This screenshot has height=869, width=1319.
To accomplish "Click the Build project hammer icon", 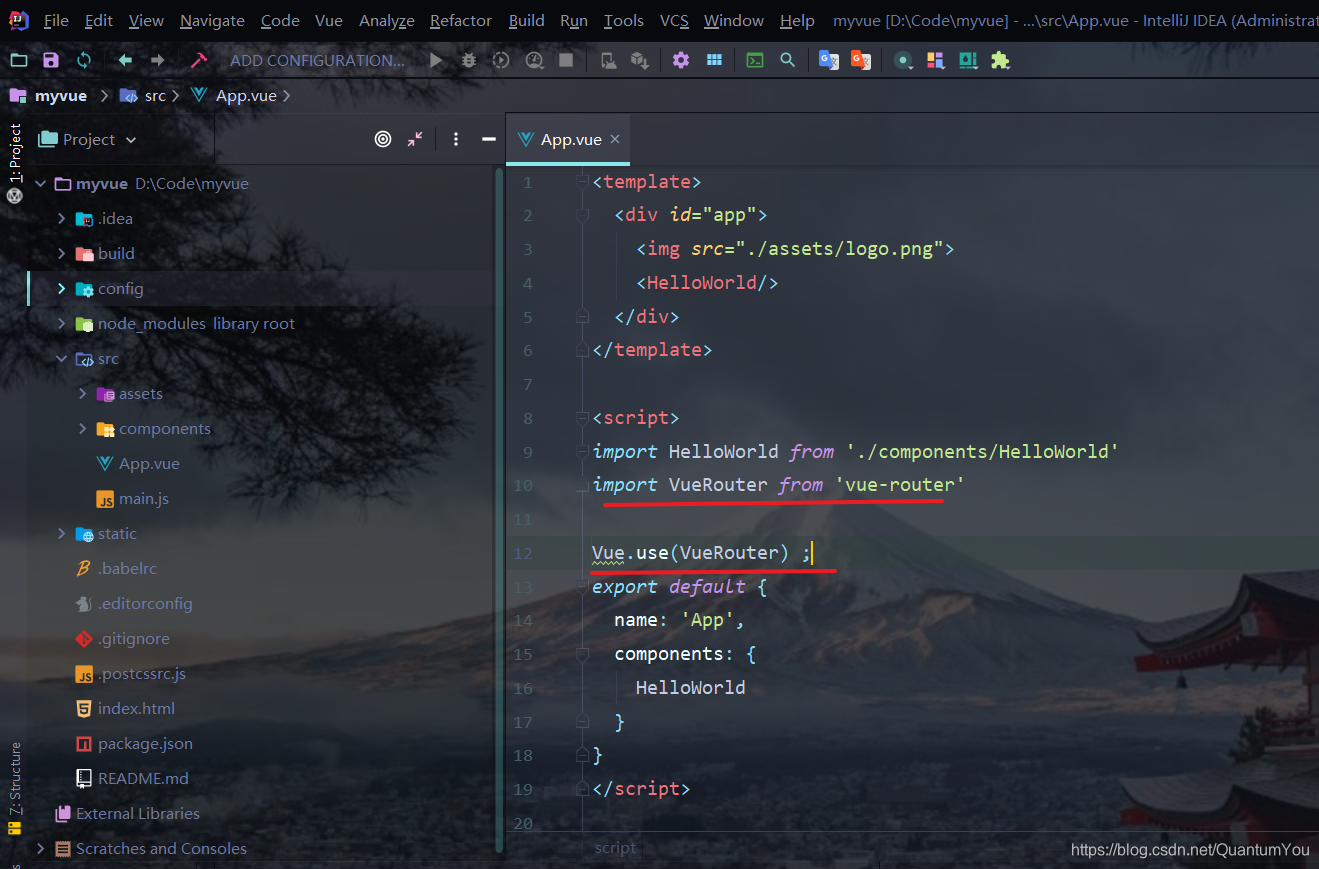I will [x=198, y=60].
